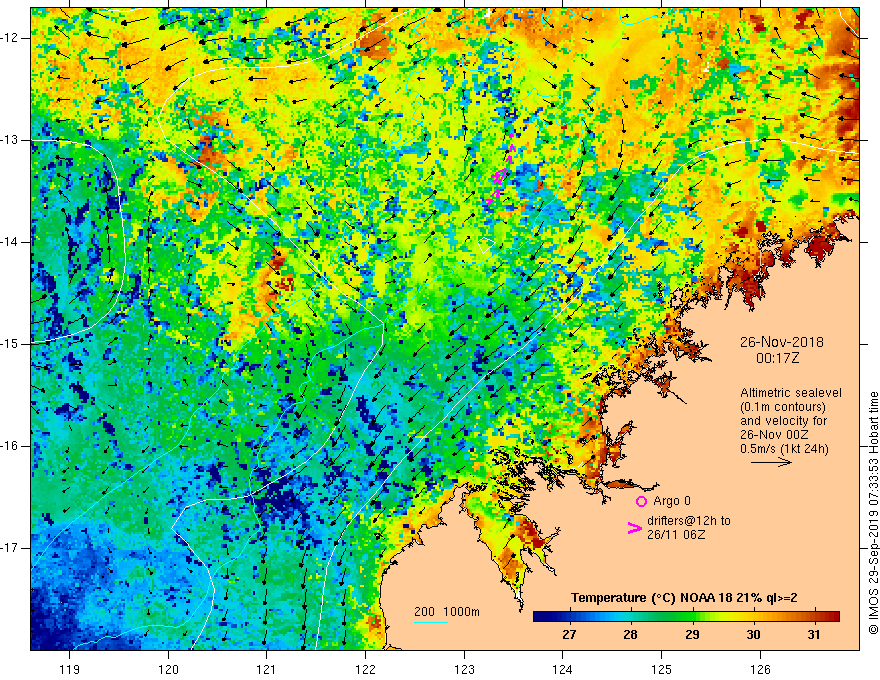
Task: Click 'and velocity for' legend line
Action: pos(783,421)
